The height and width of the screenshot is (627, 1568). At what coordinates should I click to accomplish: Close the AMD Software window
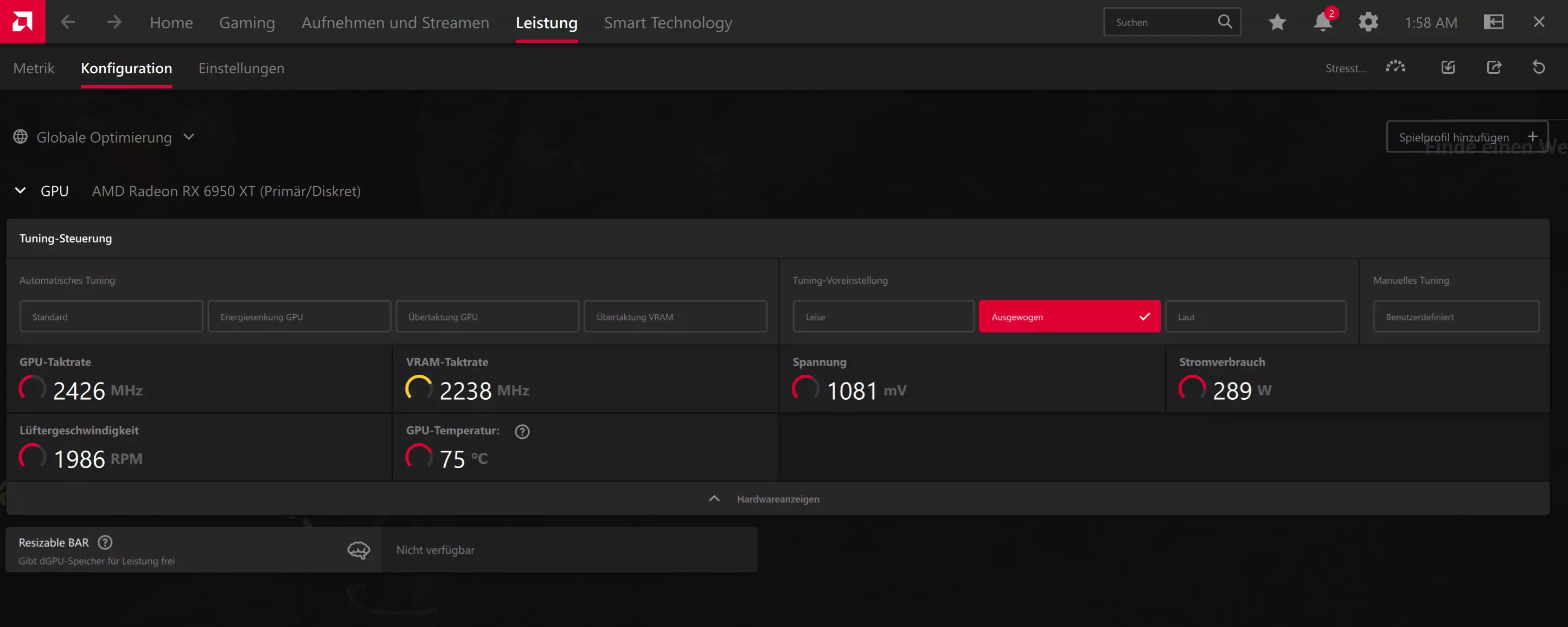(x=1539, y=22)
